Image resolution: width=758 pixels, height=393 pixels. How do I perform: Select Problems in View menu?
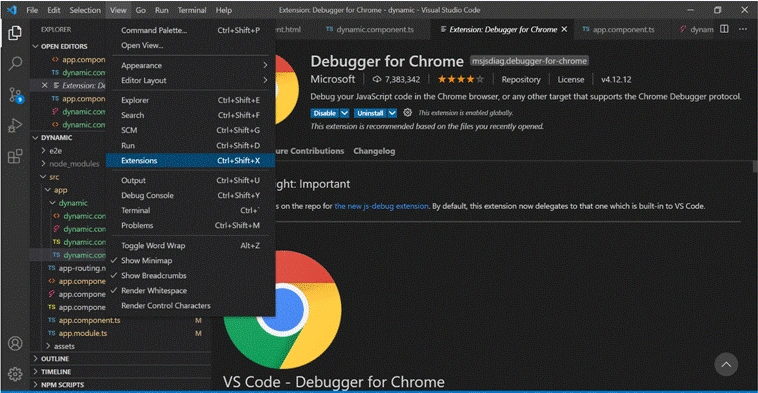(x=190, y=225)
